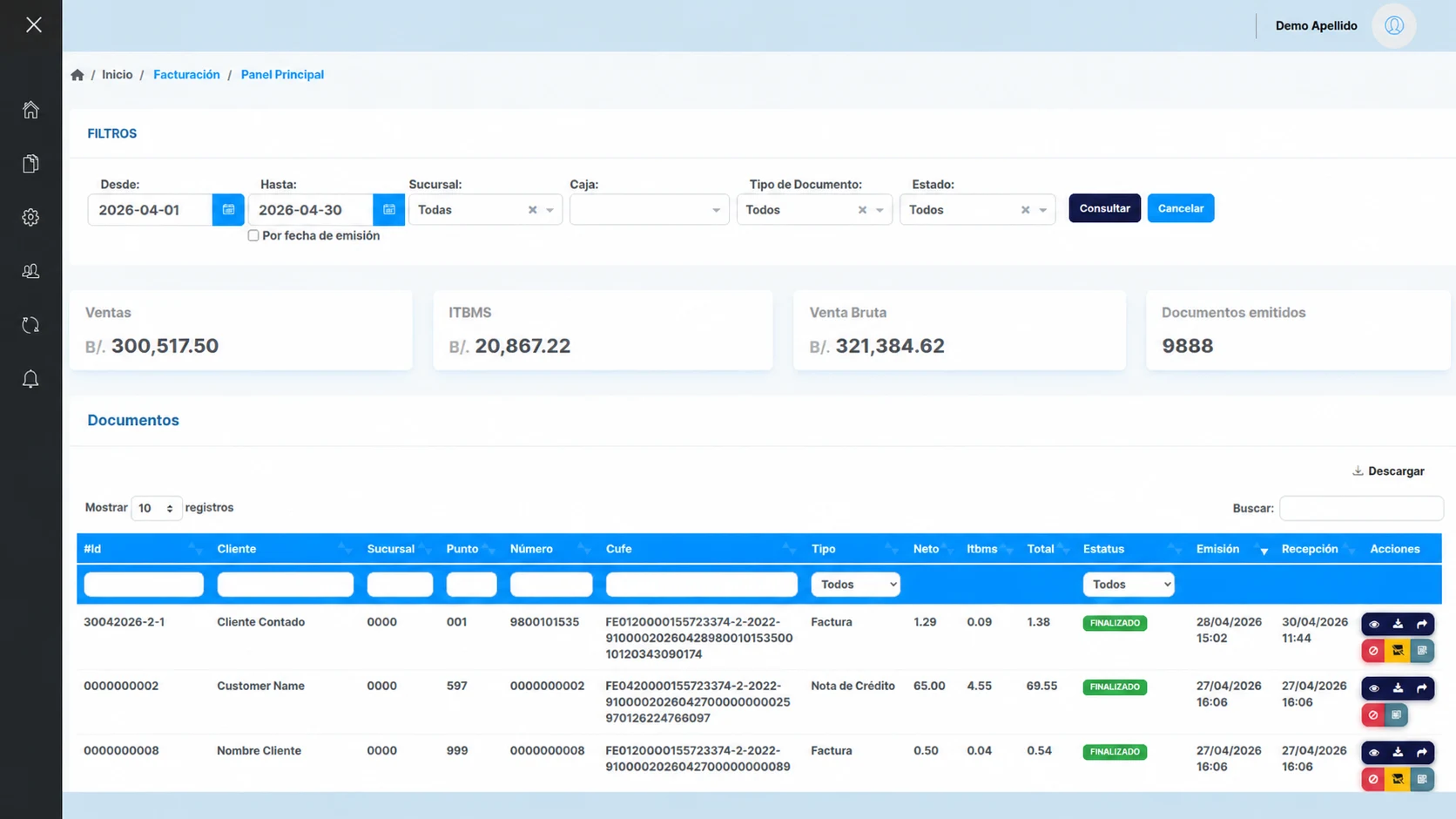Expand the Estado dropdown
The image size is (1456, 819).
pyautogui.click(x=1042, y=210)
